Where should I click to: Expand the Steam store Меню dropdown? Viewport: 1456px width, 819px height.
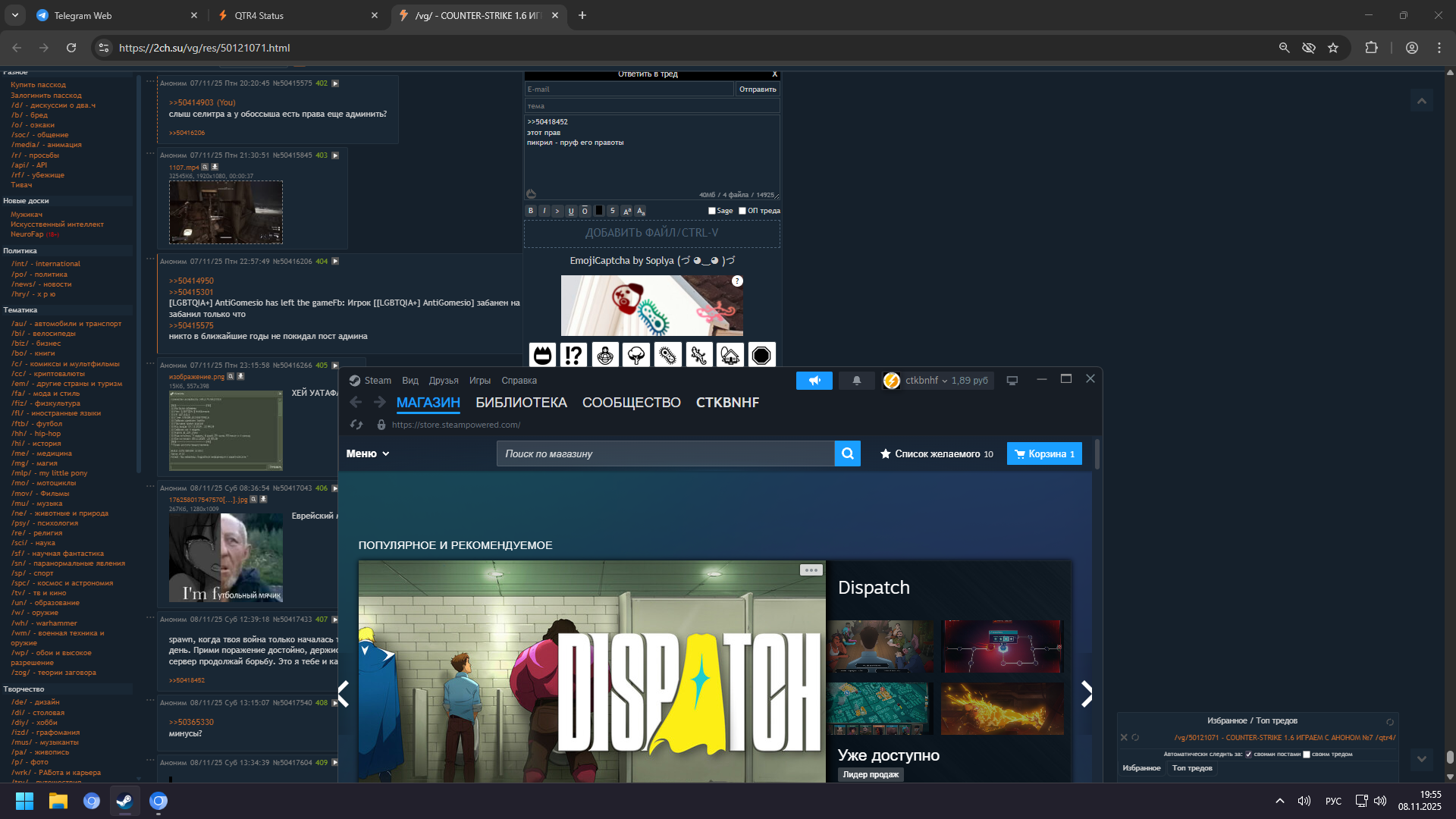pos(368,453)
